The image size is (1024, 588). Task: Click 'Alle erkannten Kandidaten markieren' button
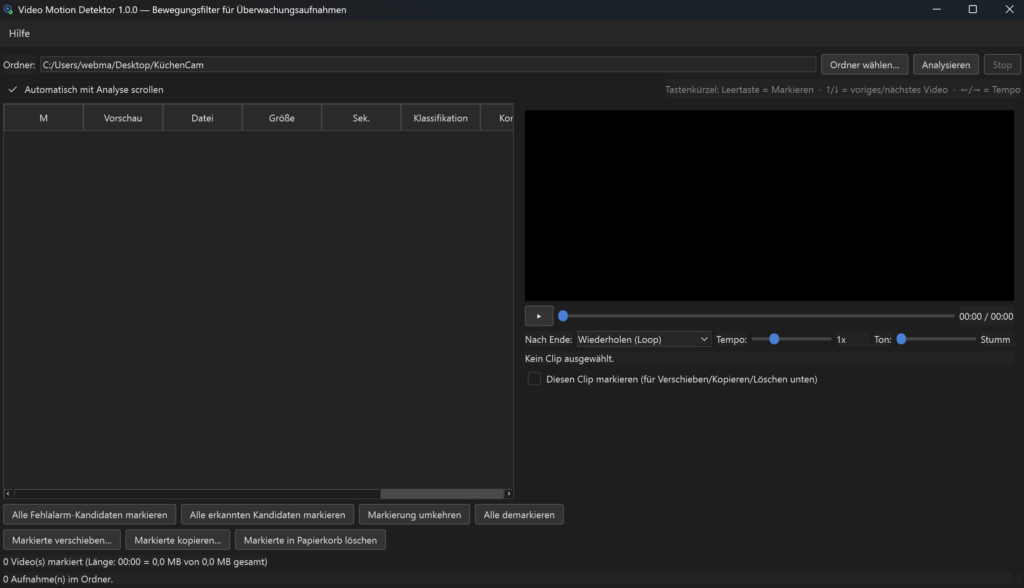[x=267, y=515]
